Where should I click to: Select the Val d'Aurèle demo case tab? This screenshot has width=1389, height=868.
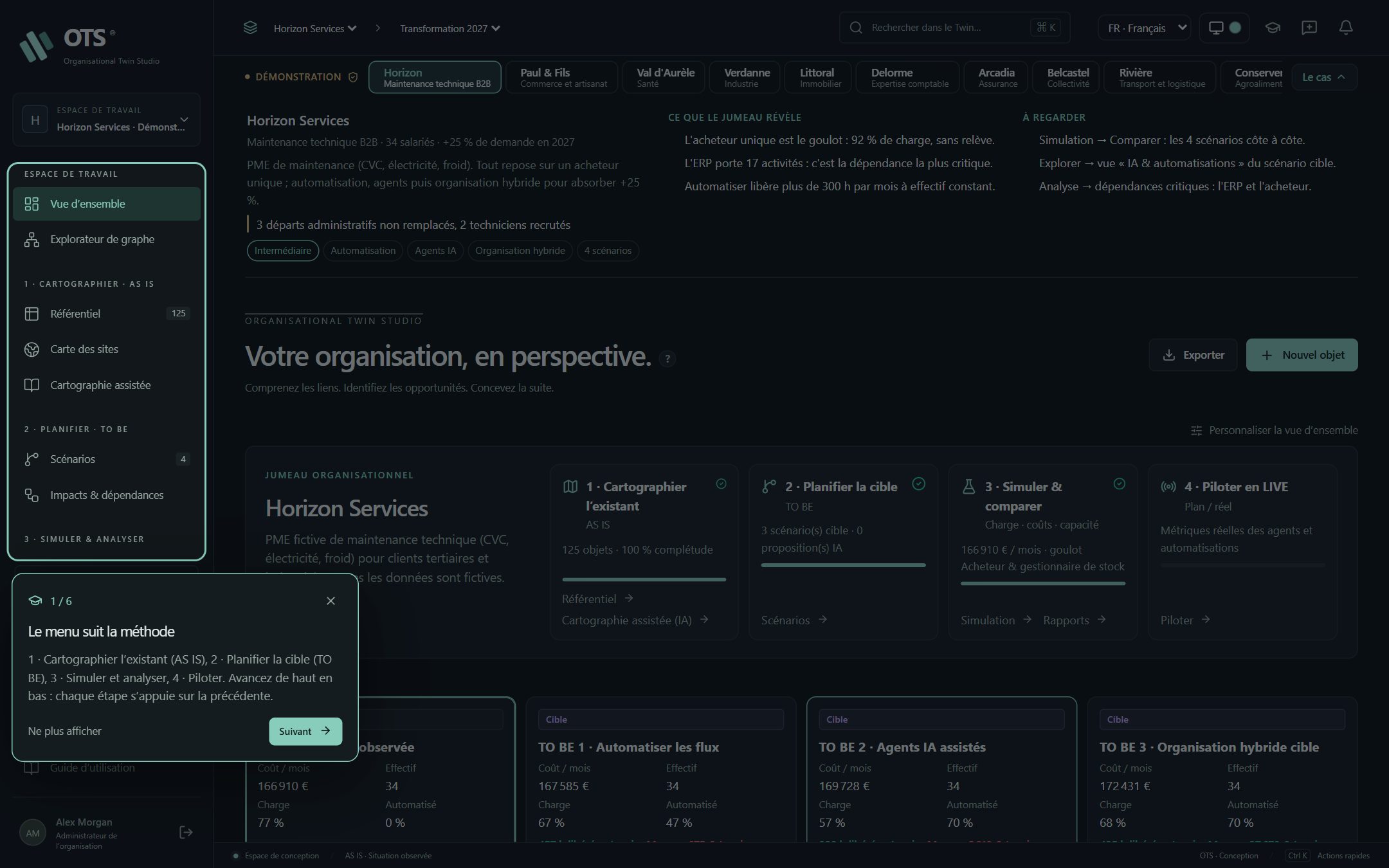click(664, 77)
